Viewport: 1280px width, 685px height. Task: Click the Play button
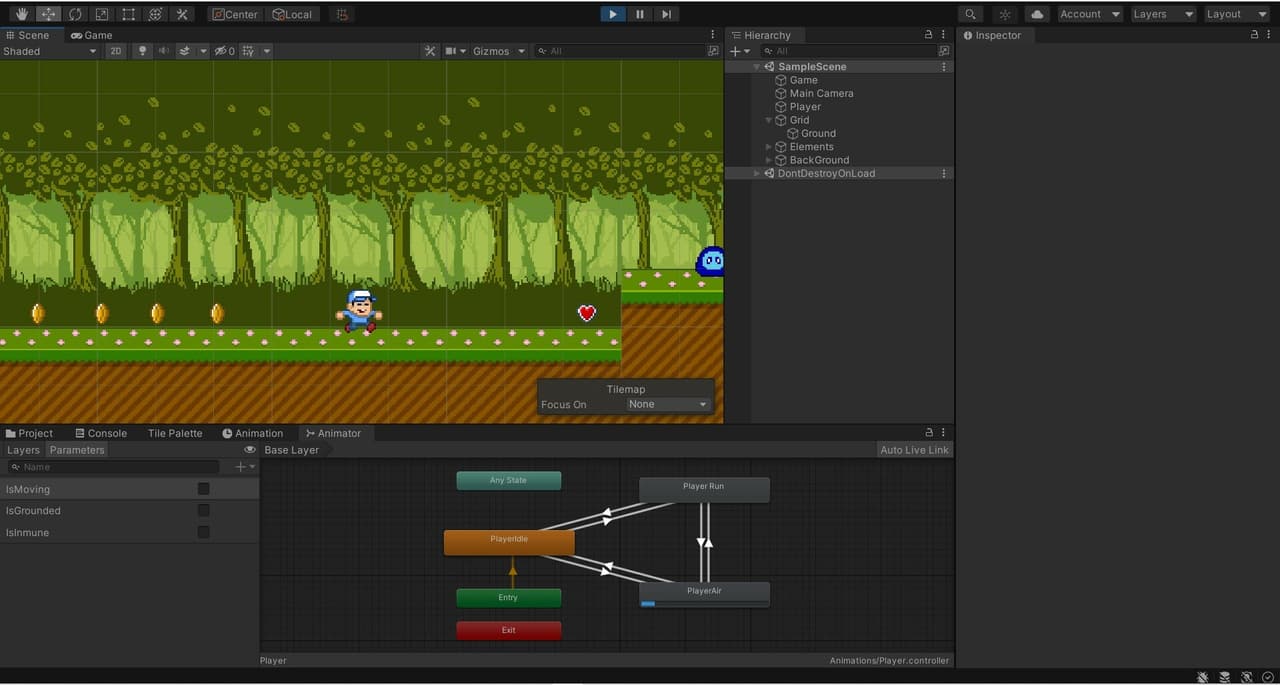[613, 14]
